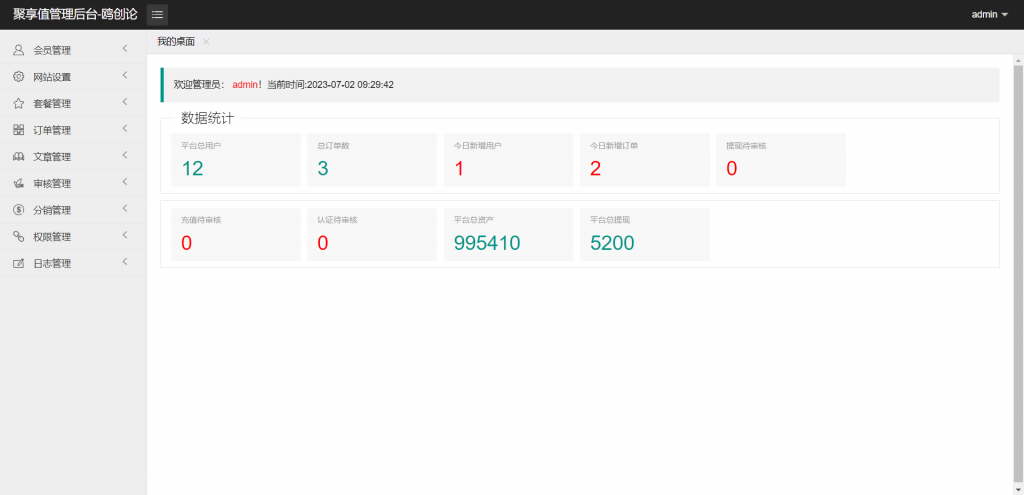1024x495 pixels.
Task: Open the admin account dropdown
Action: coord(989,14)
